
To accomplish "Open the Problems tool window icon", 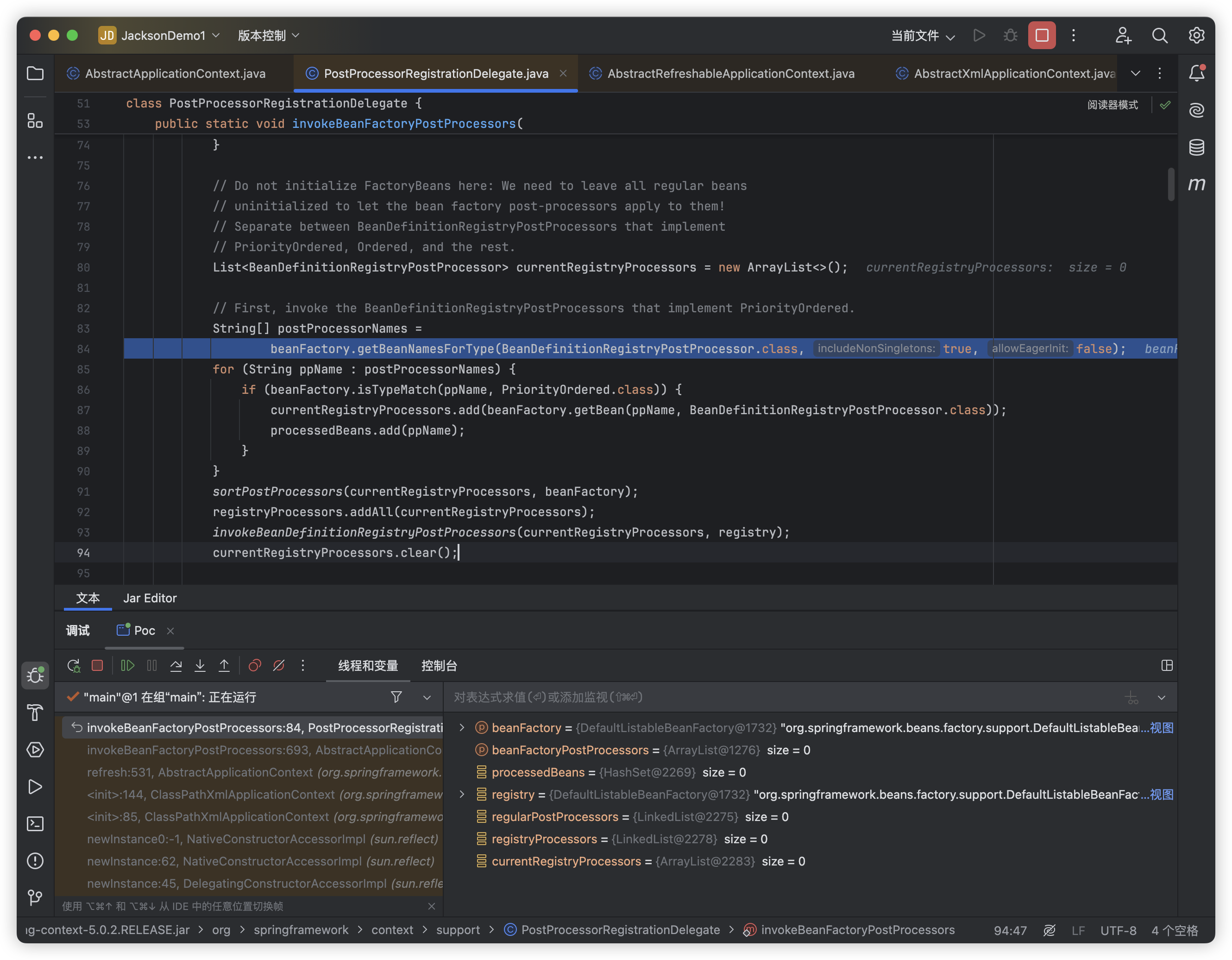I will (x=35, y=861).
